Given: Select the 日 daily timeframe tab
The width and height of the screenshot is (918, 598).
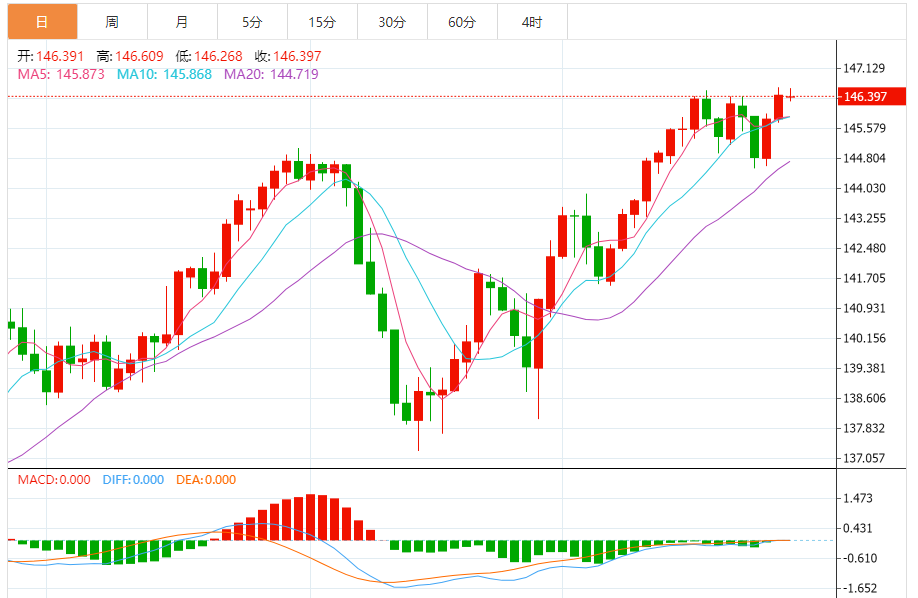Looking at the screenshot, I should (42, 22).
